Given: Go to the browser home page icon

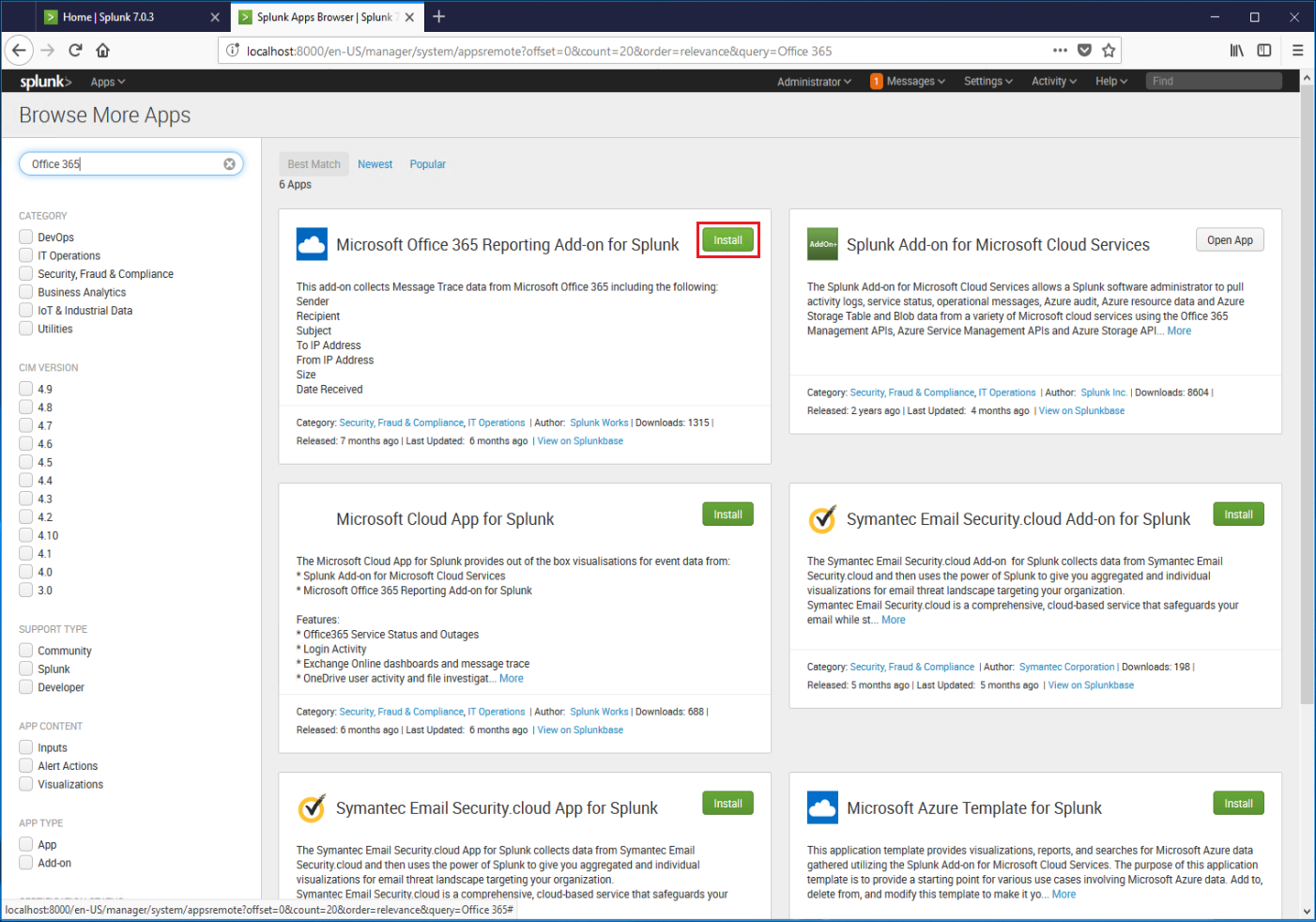Looking at the screenshot, I should (x=103, y=51).
